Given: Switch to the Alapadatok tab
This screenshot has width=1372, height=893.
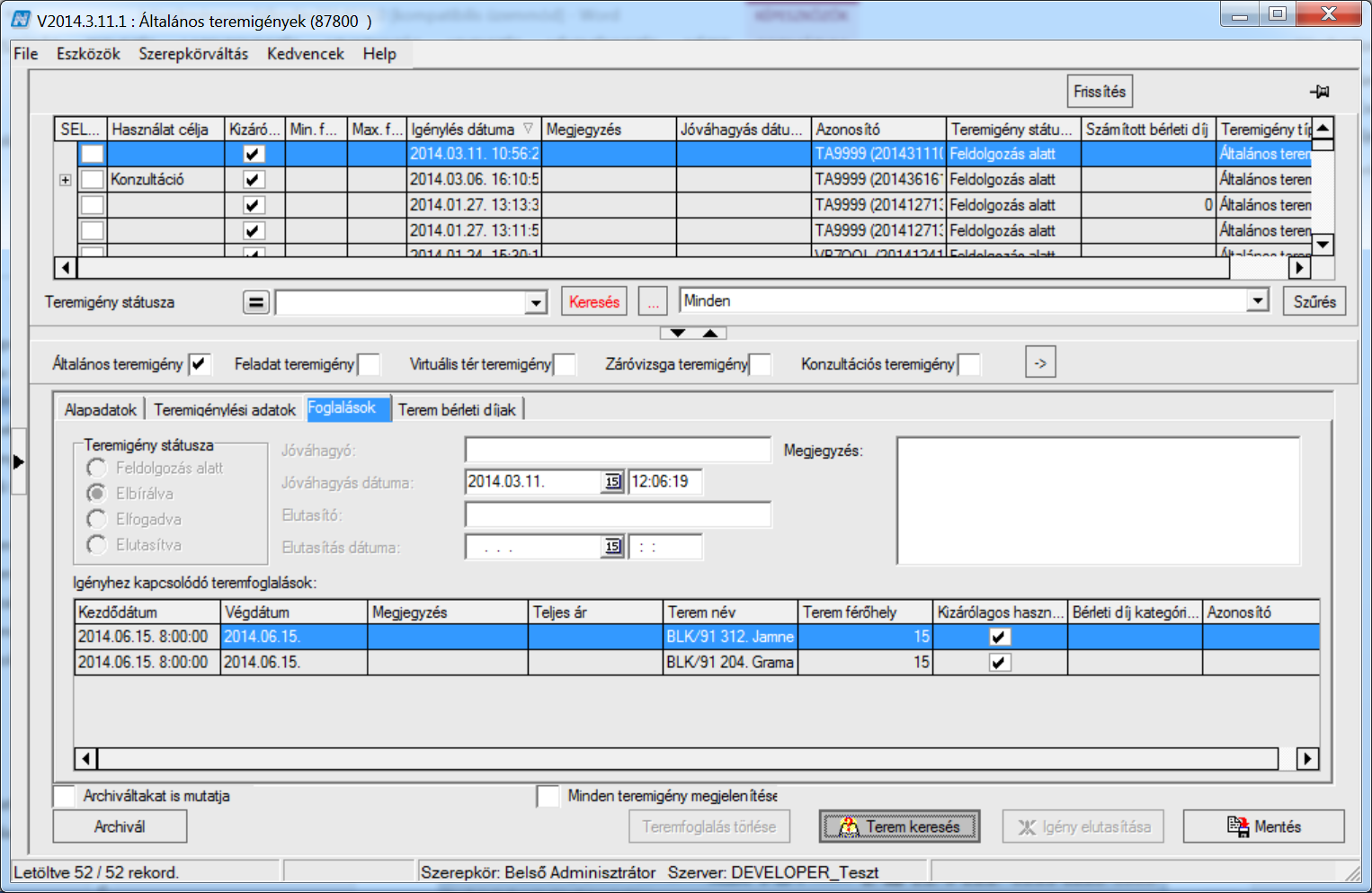Looking at the screenshot, I should [x=101, y=410].
